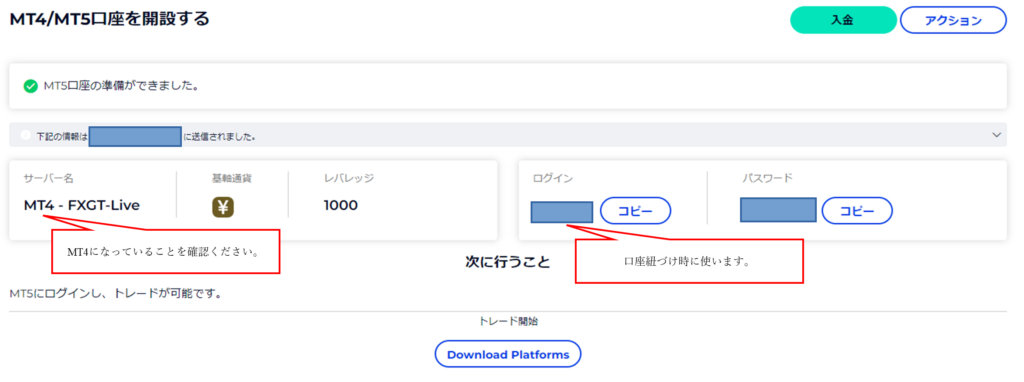The height and width of the screenshot is (382, 1024).
Task: Click the MT4になっていることを確認ください callout box
Action: pos(166,251)
